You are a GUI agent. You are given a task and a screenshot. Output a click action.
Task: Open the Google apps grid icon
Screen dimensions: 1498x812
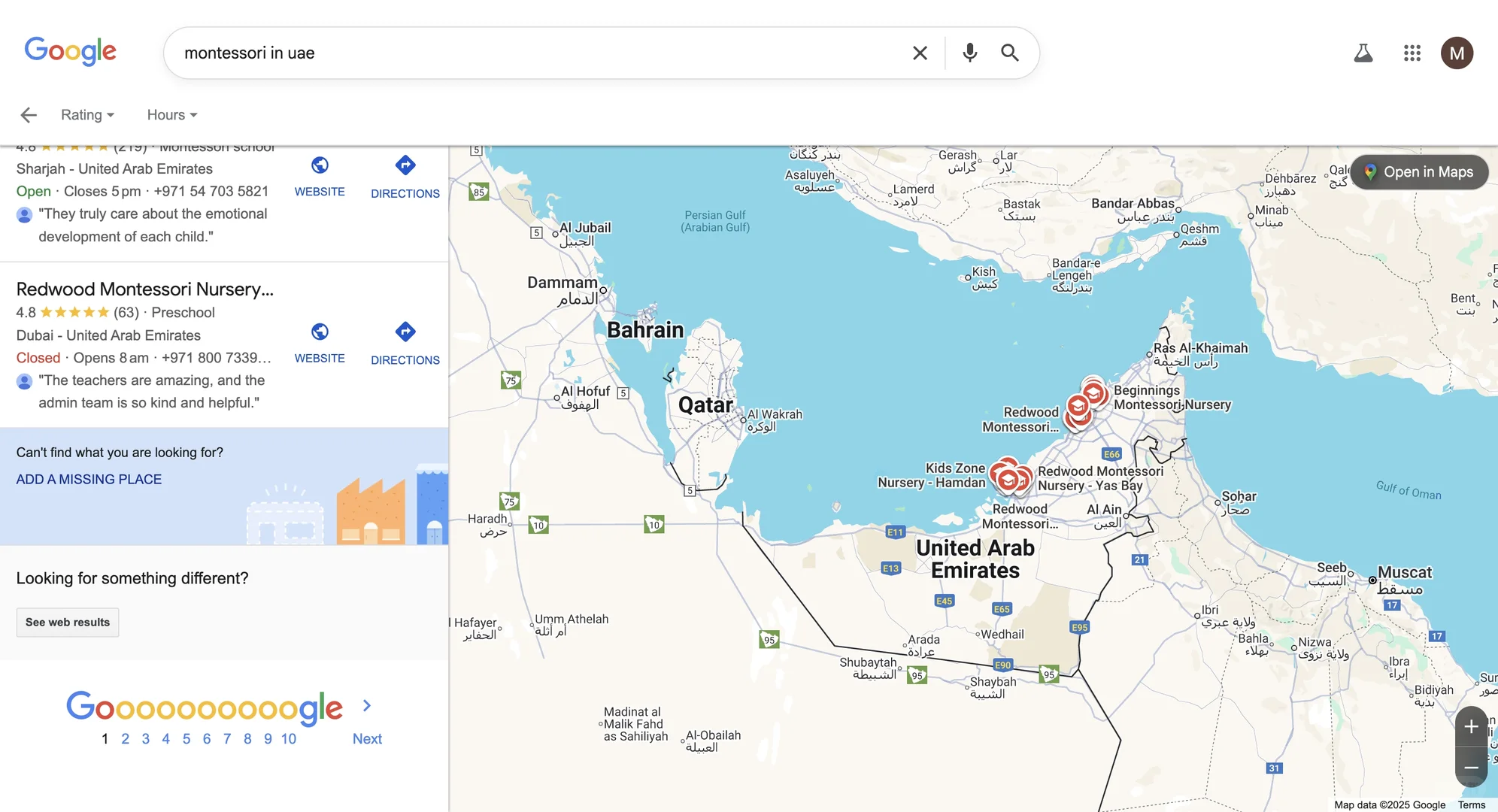(x=1412, y=53)
